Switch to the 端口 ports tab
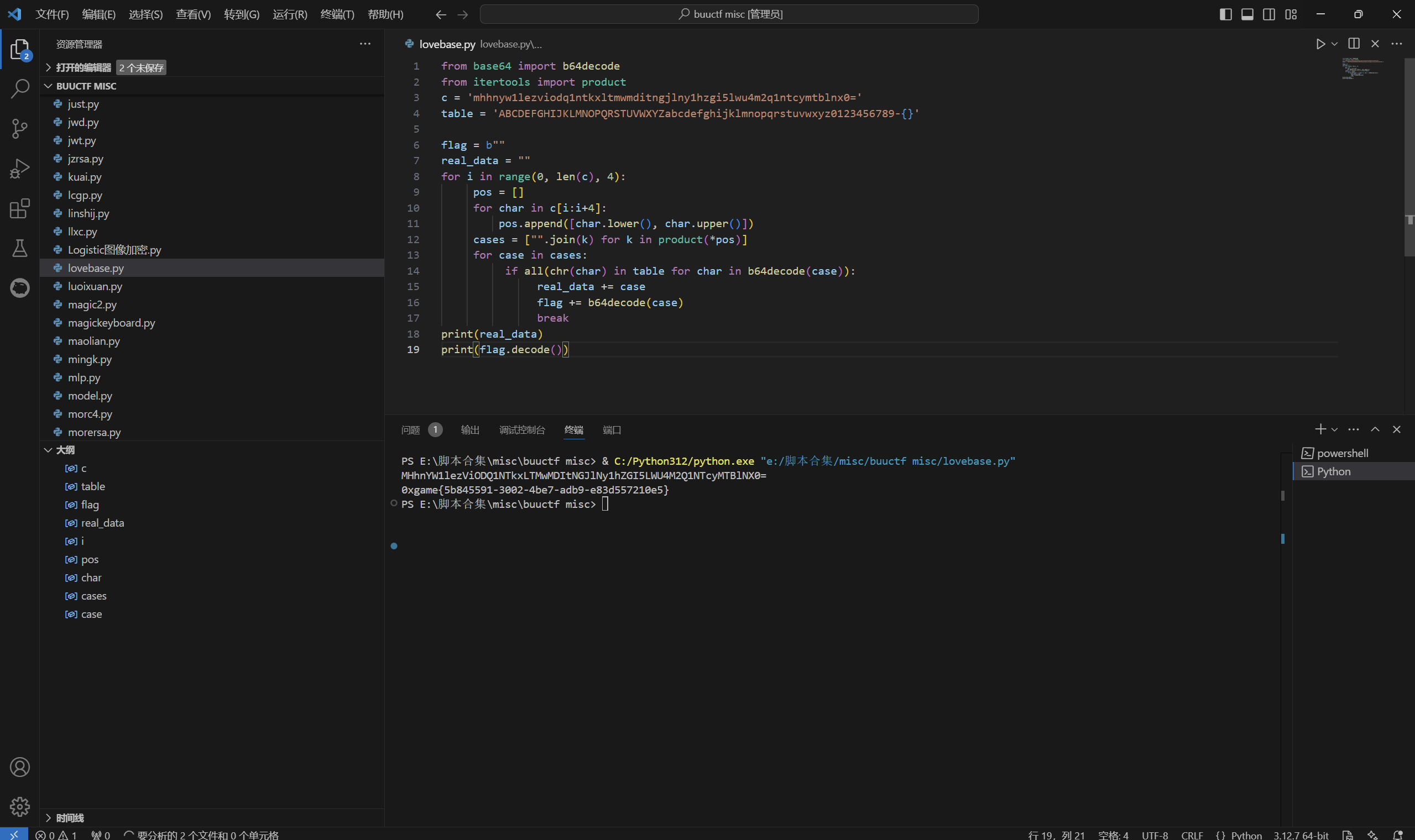 (612, 430)
